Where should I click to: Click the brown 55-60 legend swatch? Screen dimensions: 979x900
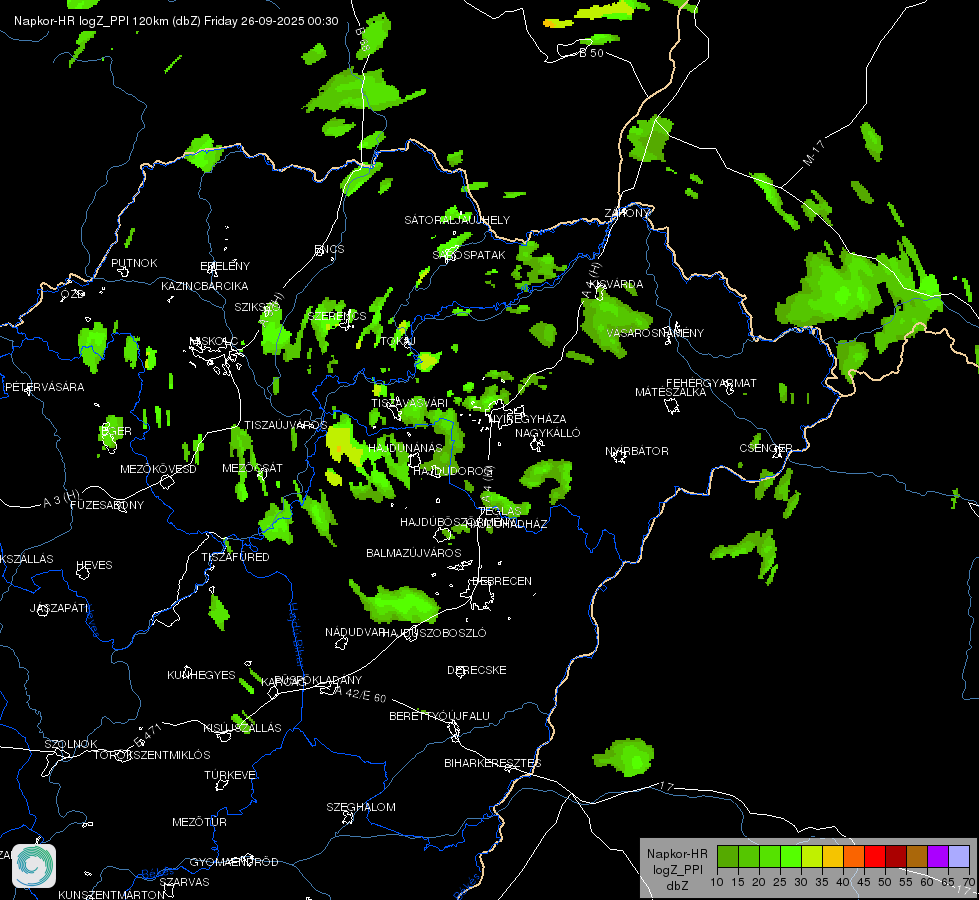(917, 857)
